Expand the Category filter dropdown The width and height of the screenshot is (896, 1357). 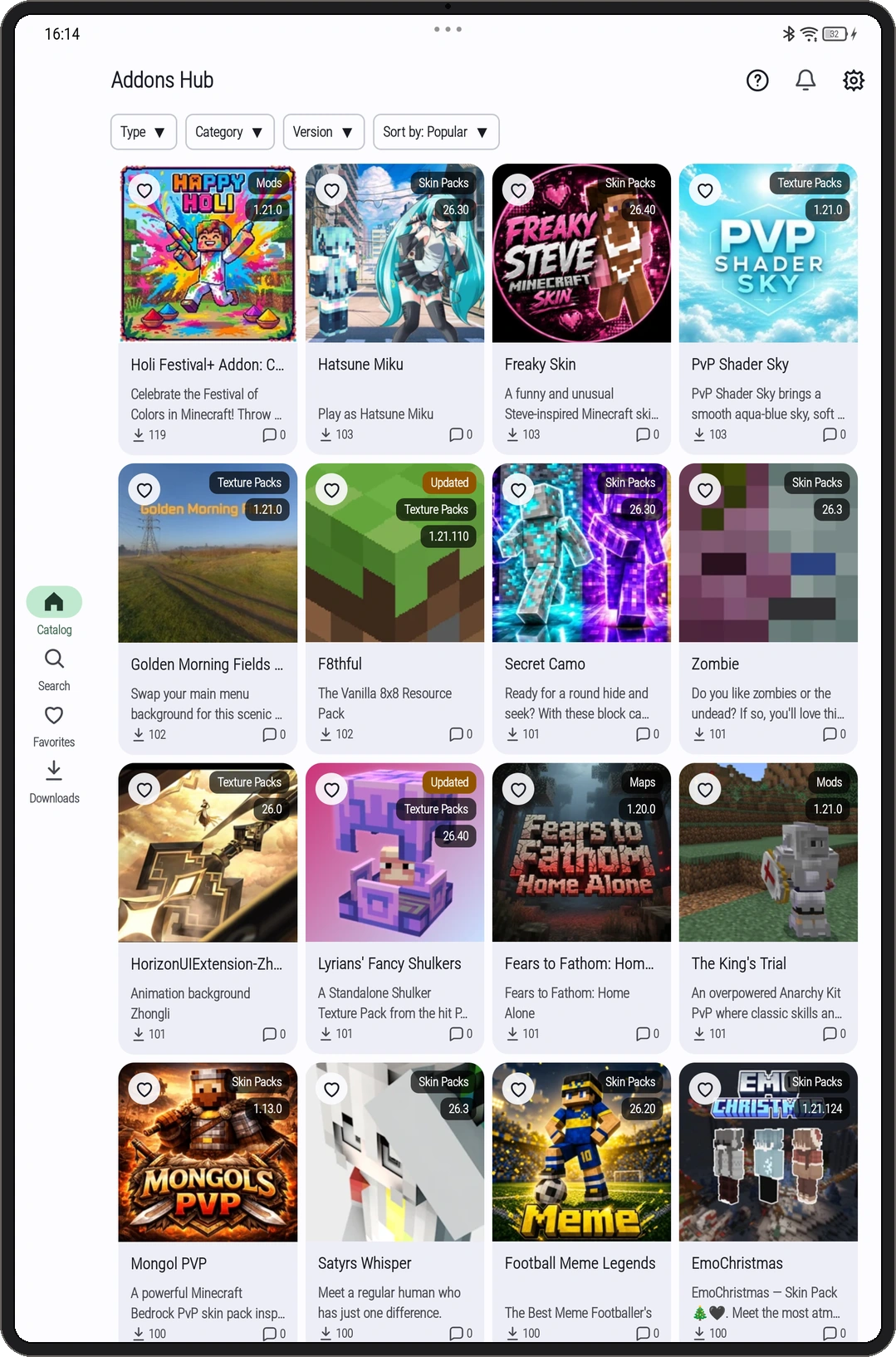[x=230, y=132]
